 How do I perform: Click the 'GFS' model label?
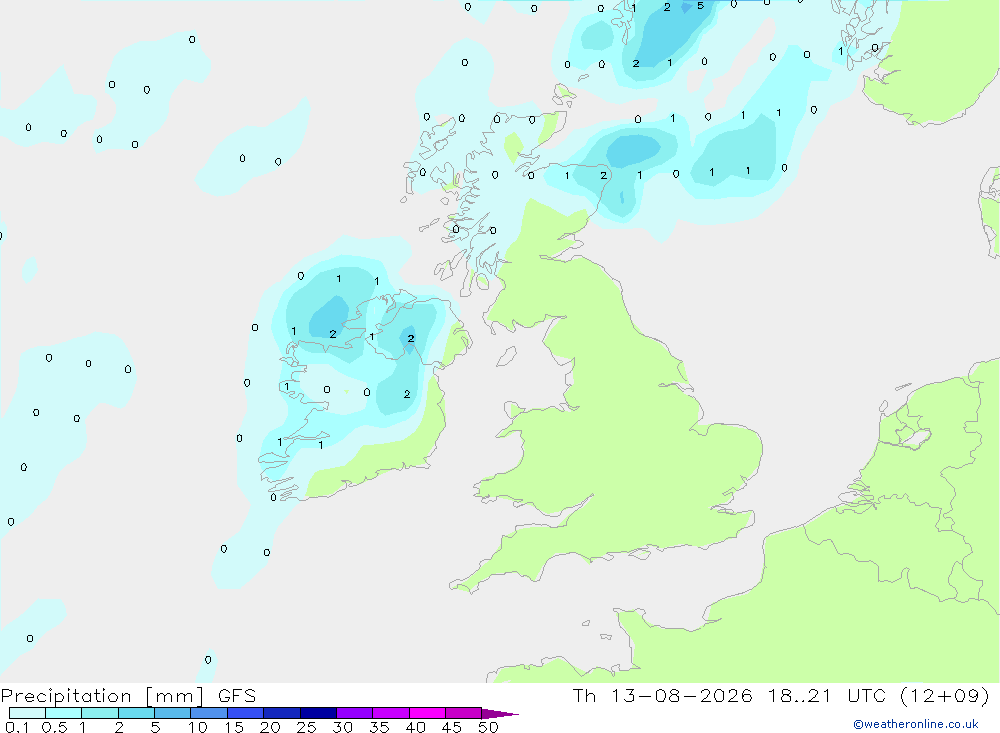pos(237,696)
